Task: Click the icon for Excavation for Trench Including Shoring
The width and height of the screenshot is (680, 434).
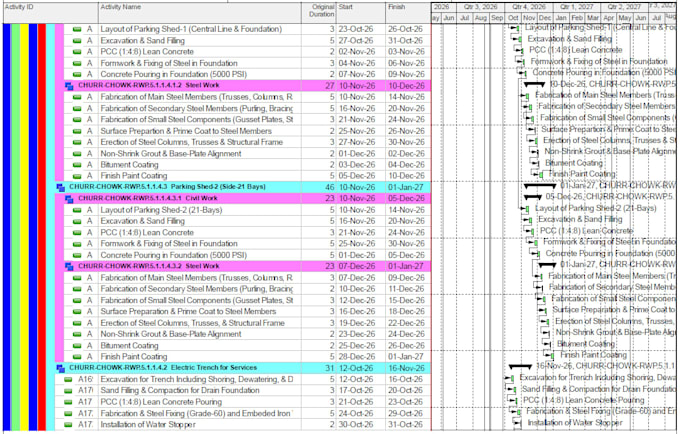Action: [x=68, y=380]
